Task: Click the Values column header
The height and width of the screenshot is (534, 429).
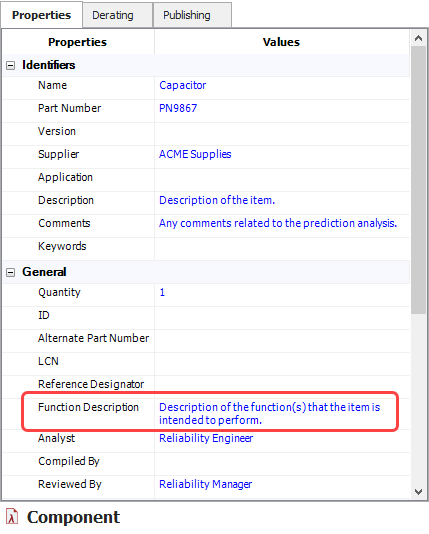Action: (282, 42)
